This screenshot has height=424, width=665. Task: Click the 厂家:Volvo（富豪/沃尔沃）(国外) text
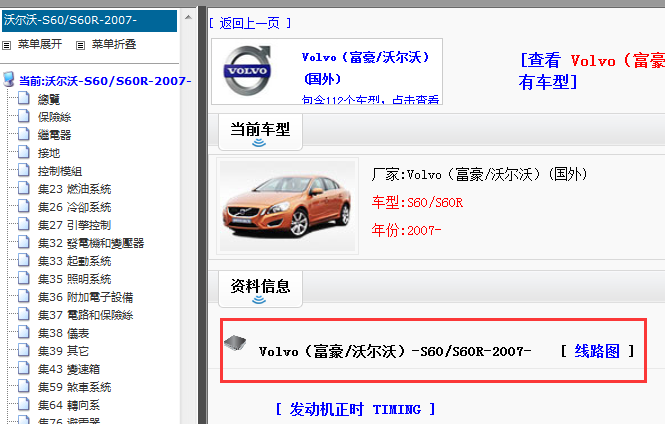pos(479,174)
